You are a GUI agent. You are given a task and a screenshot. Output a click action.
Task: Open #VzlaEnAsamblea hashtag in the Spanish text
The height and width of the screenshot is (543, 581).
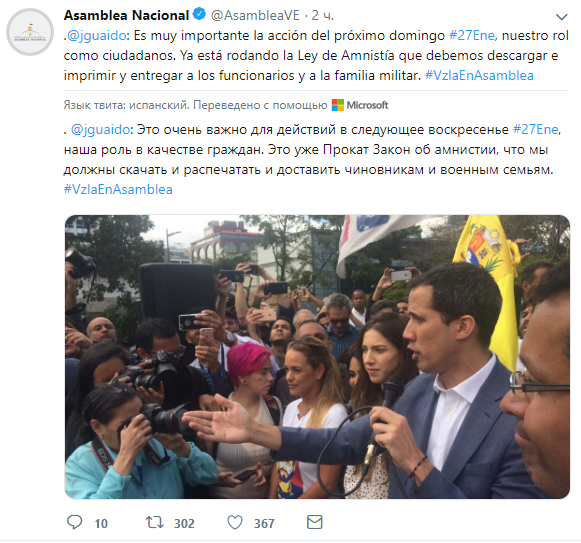click(x=479, y=76)
